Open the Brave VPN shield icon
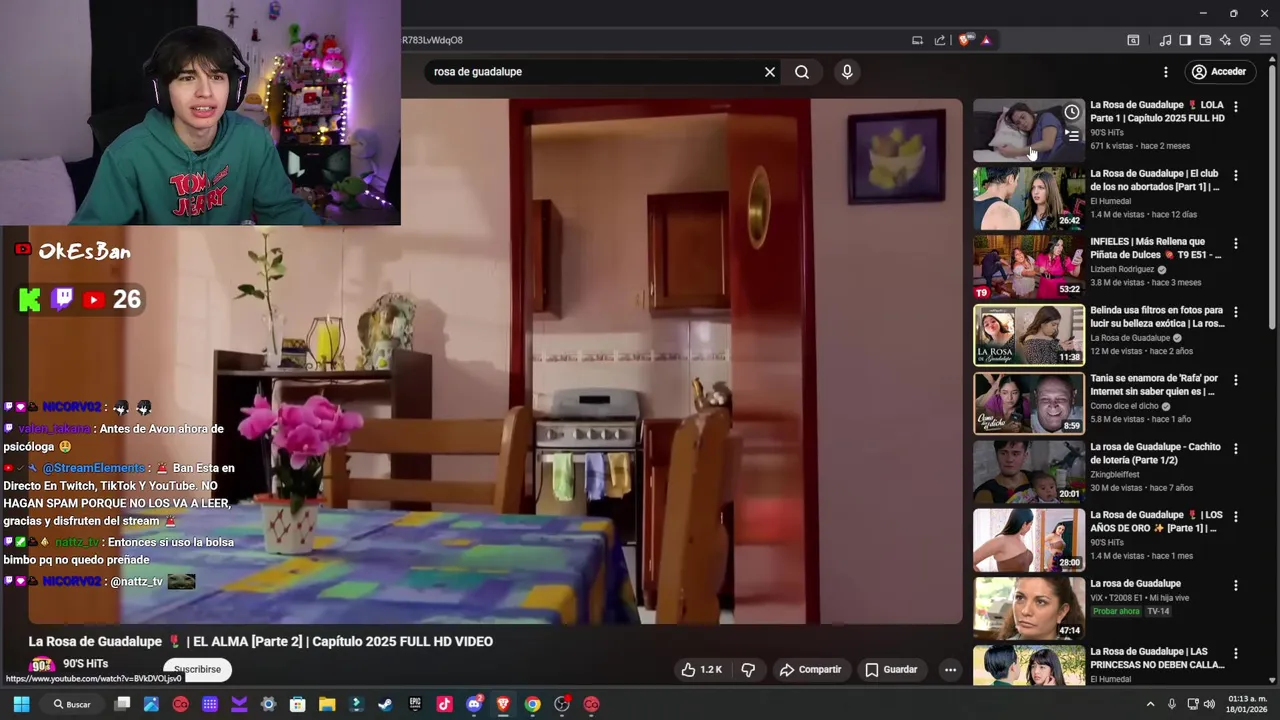The image size is (1280, 720). click(x=1245, y=40)
